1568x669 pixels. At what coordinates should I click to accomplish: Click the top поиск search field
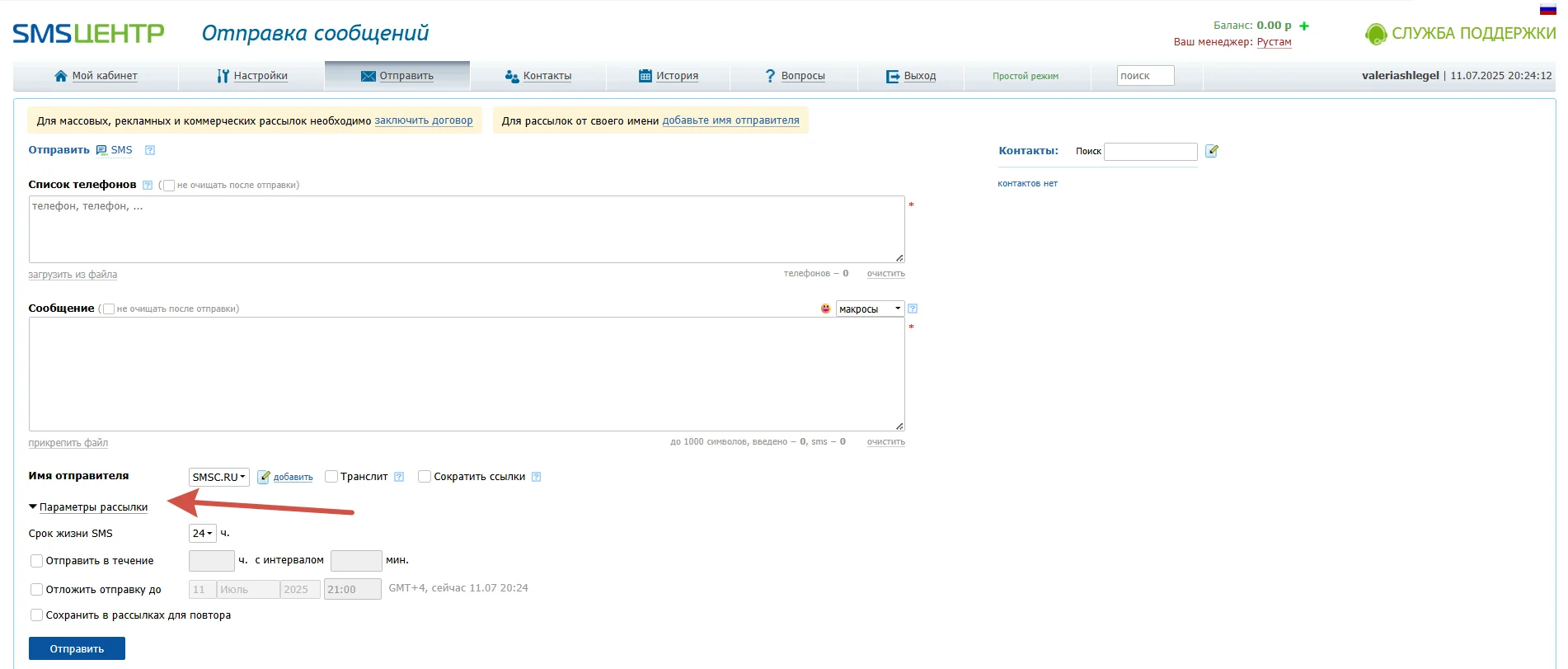[x=1146, y=76]
